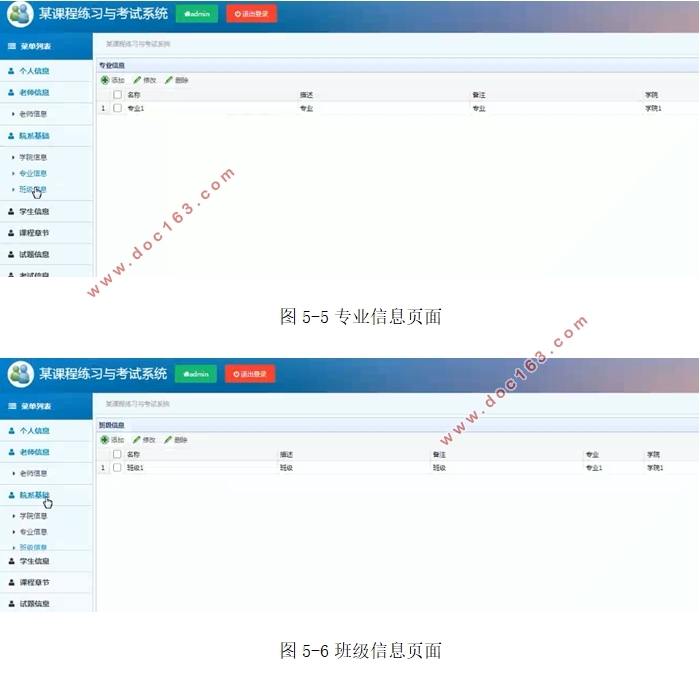Select the 专业1 name cell in 专业信息 table
Image resolution: width=699 pixels, height=685 pixels.
[136, 108]
